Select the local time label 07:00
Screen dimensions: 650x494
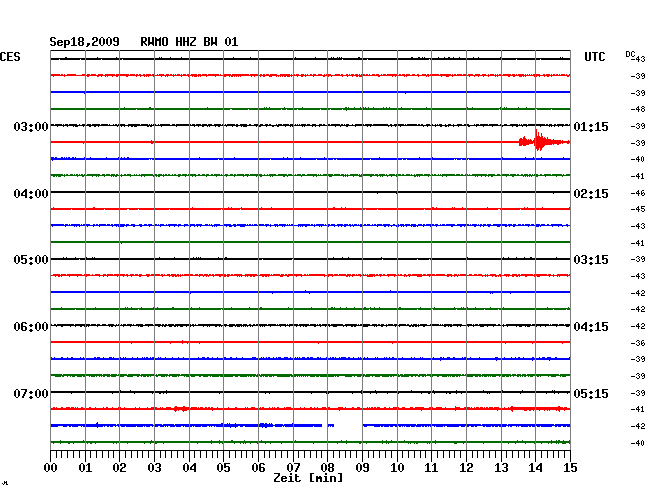coord(31,393)
